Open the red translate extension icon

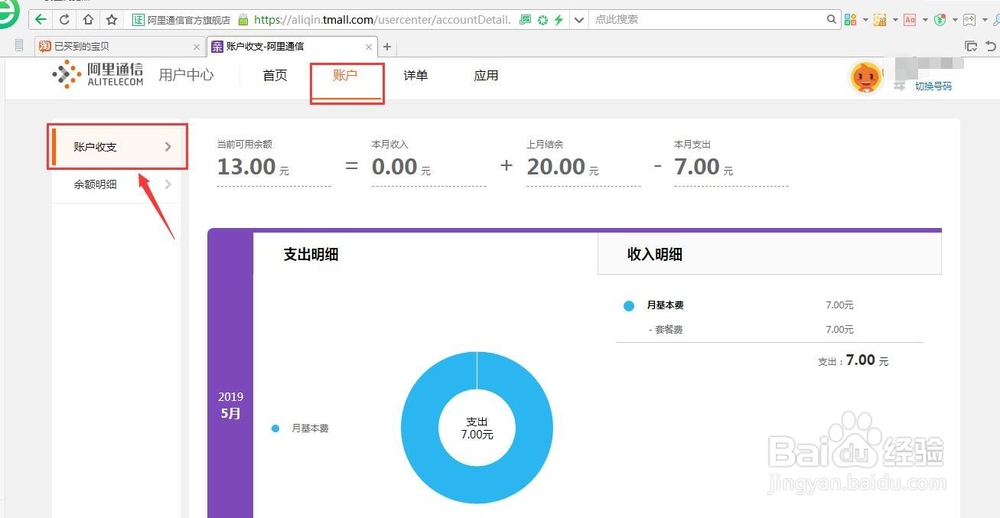tap(910, 20)
